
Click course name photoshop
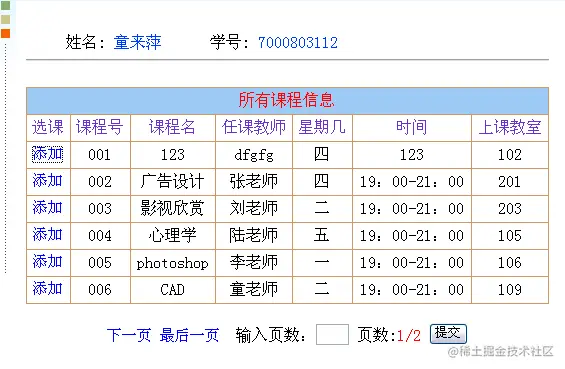172,263
